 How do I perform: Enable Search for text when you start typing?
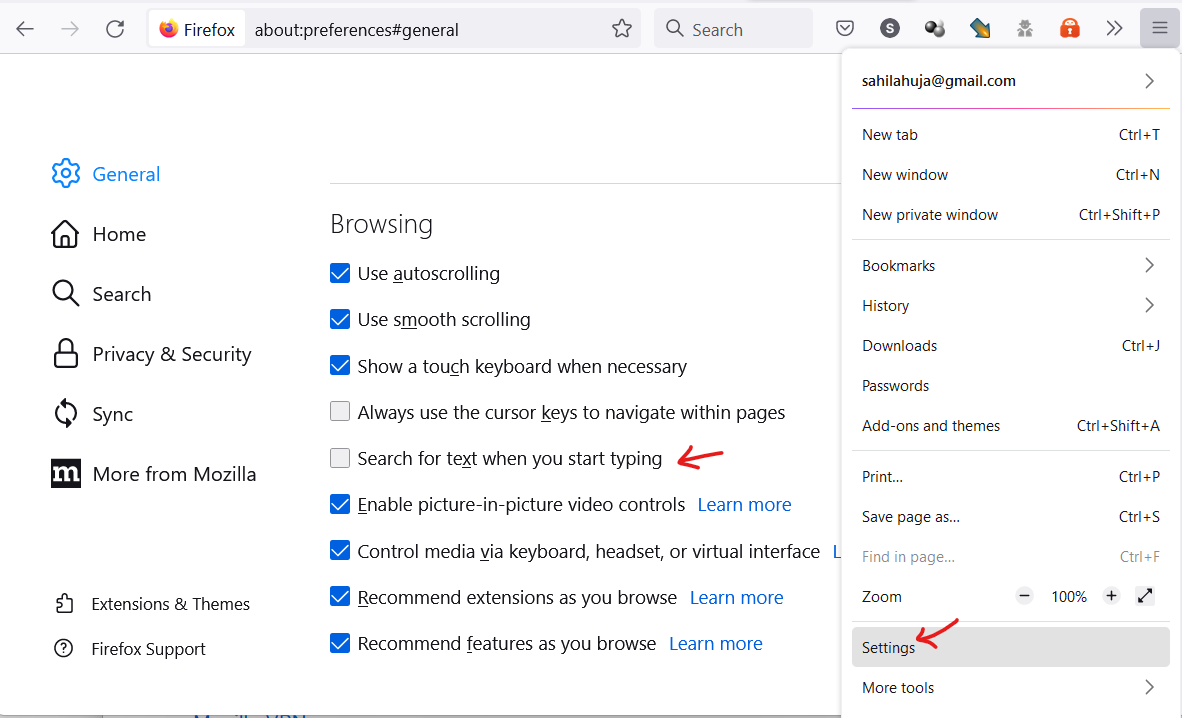point(341,459)
